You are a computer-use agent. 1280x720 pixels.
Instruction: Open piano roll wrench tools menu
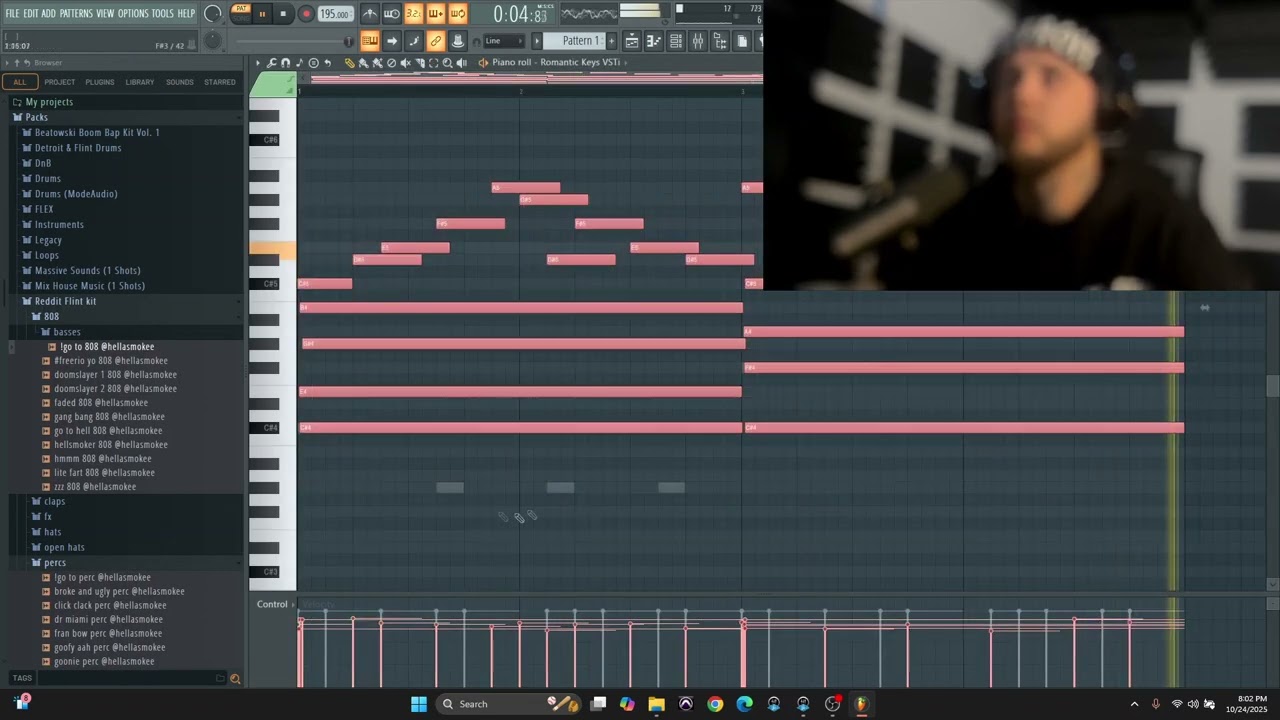(271, 62)
